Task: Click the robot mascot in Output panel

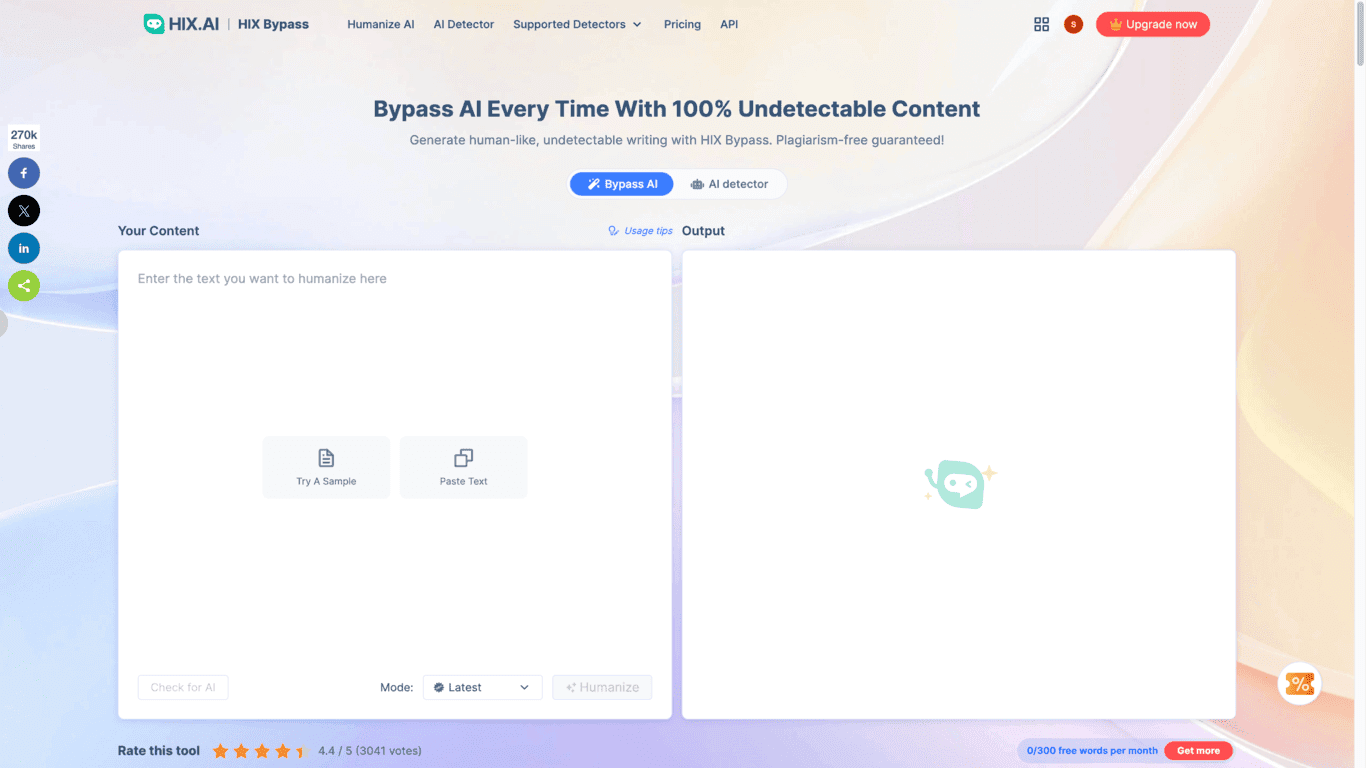Action: (960, 485)
